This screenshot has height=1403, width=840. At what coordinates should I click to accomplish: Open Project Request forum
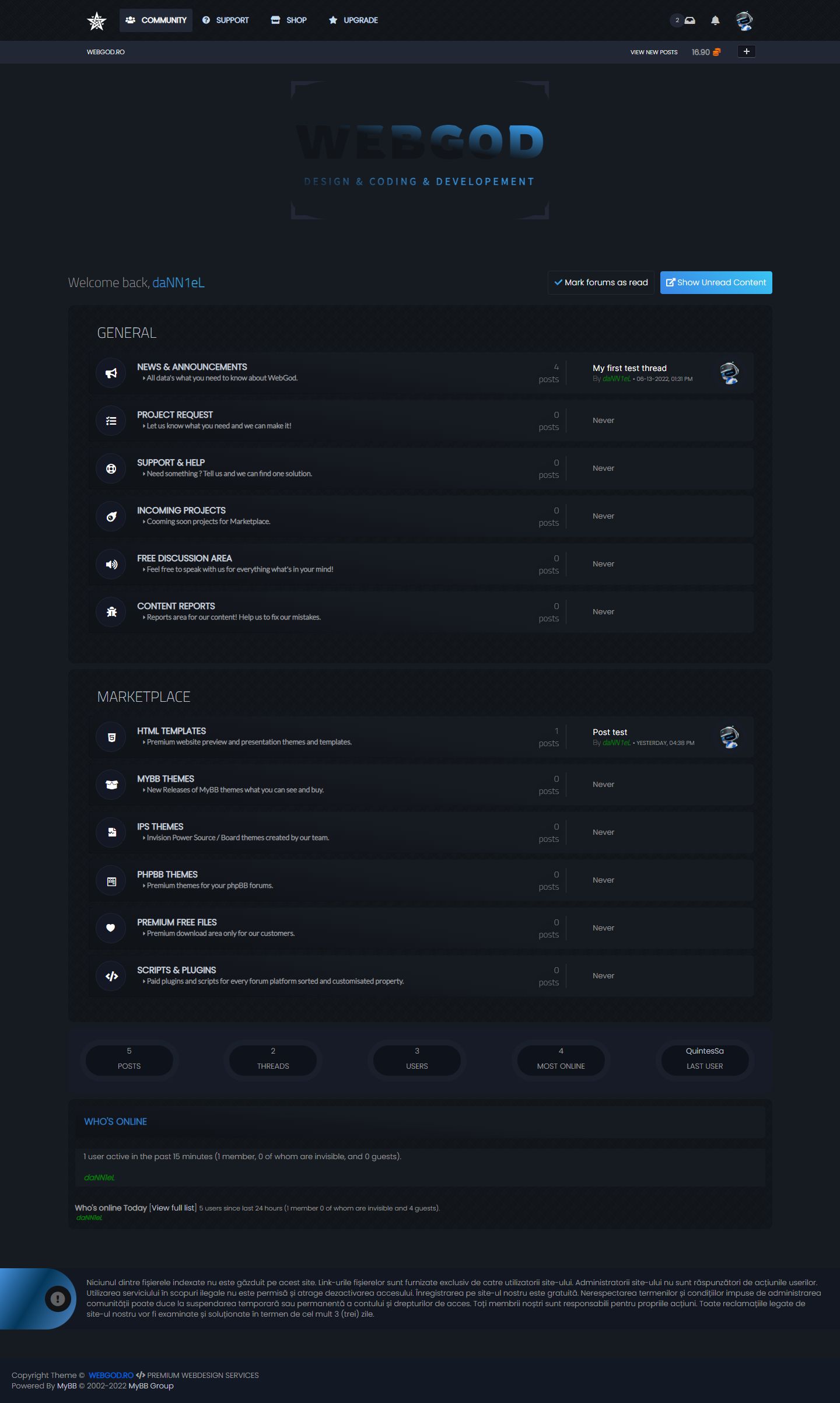(175, 415)
